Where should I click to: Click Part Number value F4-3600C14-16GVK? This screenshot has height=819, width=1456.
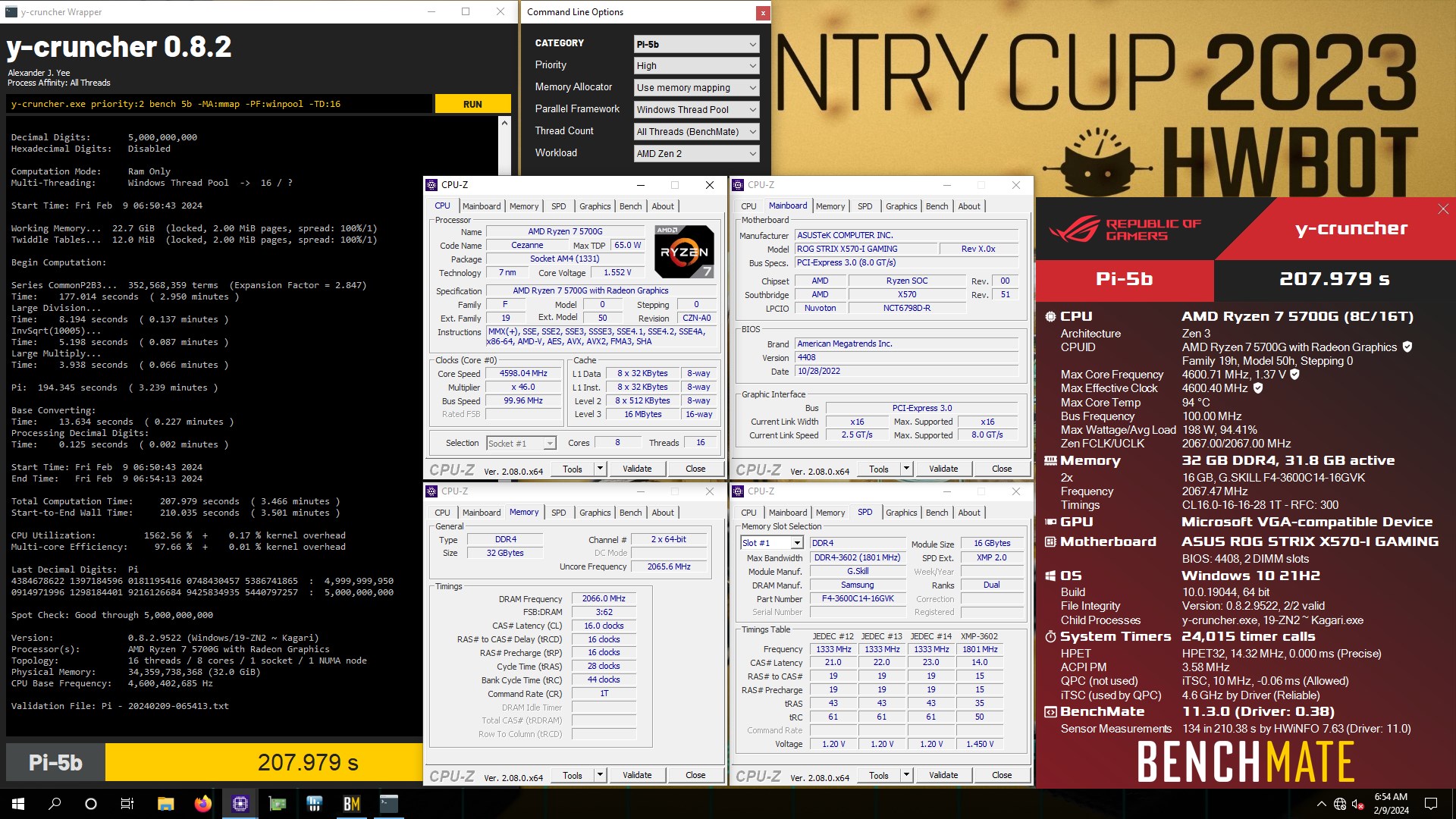click(x=858, y=598)
